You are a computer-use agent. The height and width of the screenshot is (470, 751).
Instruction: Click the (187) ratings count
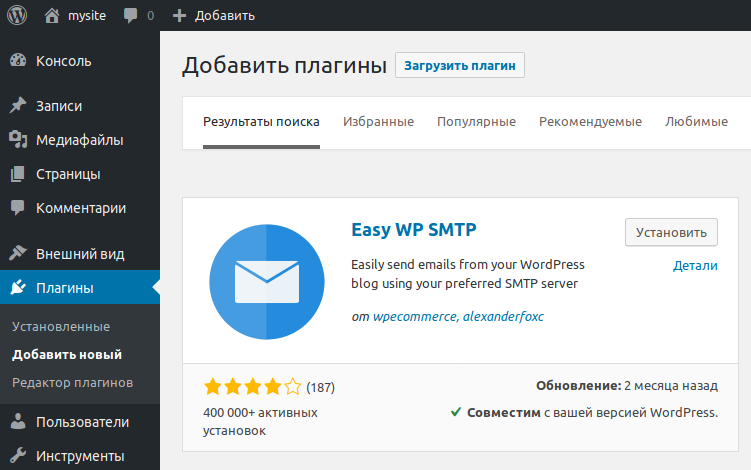(x=320, y=387)
